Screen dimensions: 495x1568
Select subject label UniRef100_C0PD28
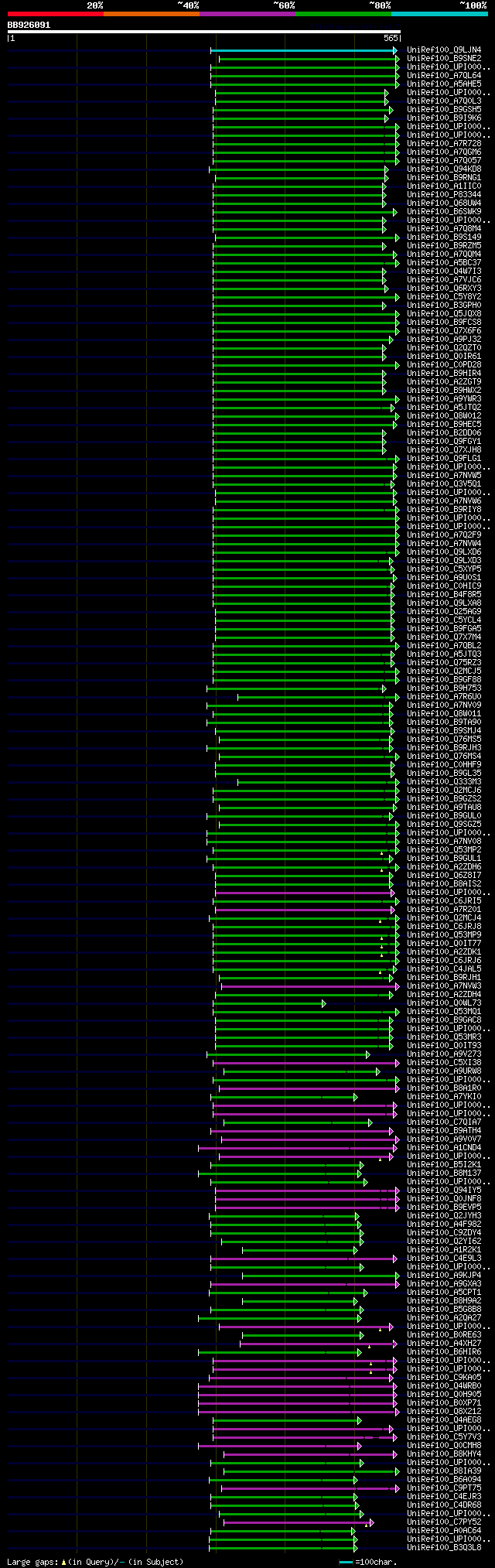click(444, 365)
